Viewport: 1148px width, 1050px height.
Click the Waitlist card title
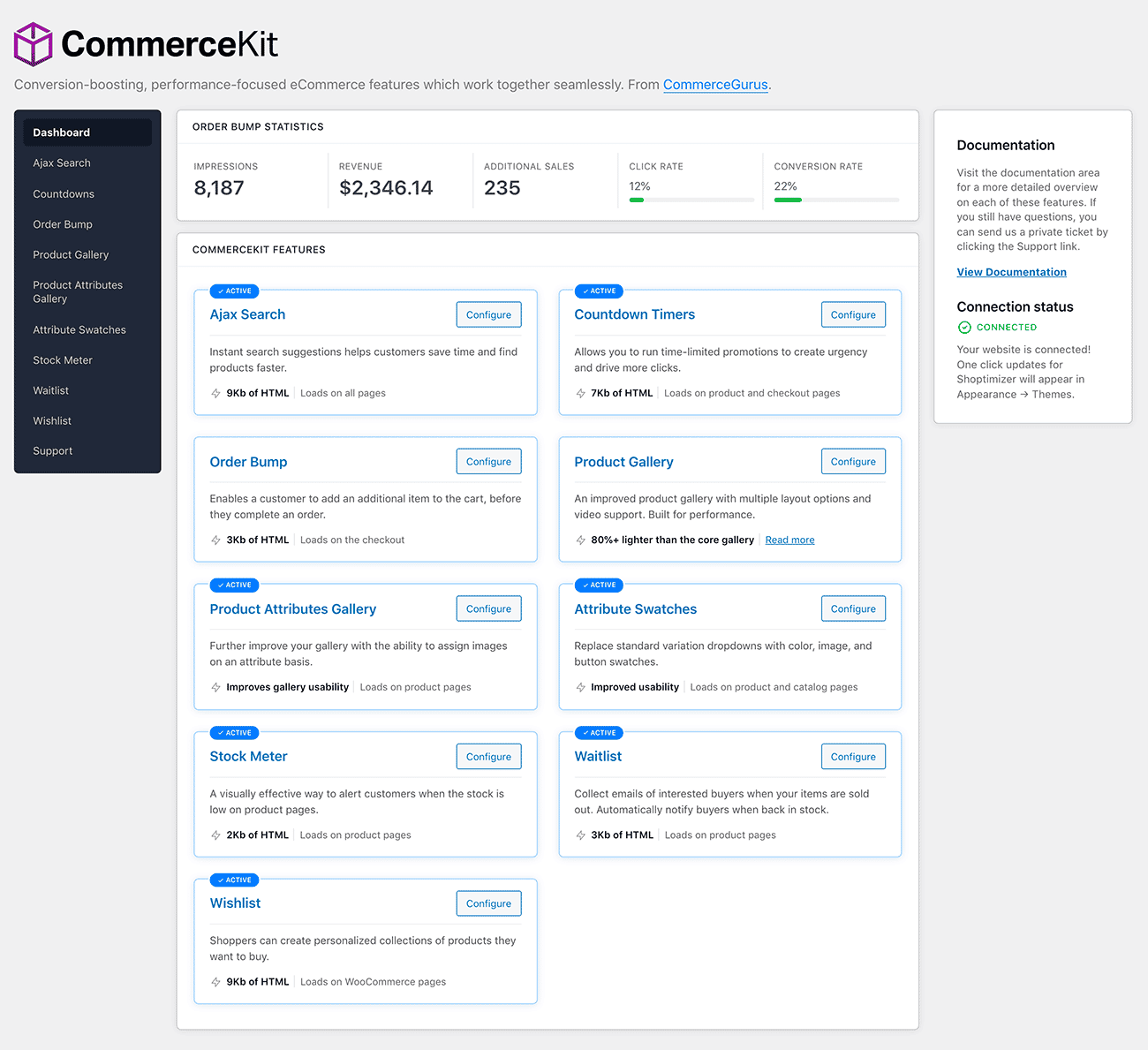pyautogui.click(x=598, y=757)
